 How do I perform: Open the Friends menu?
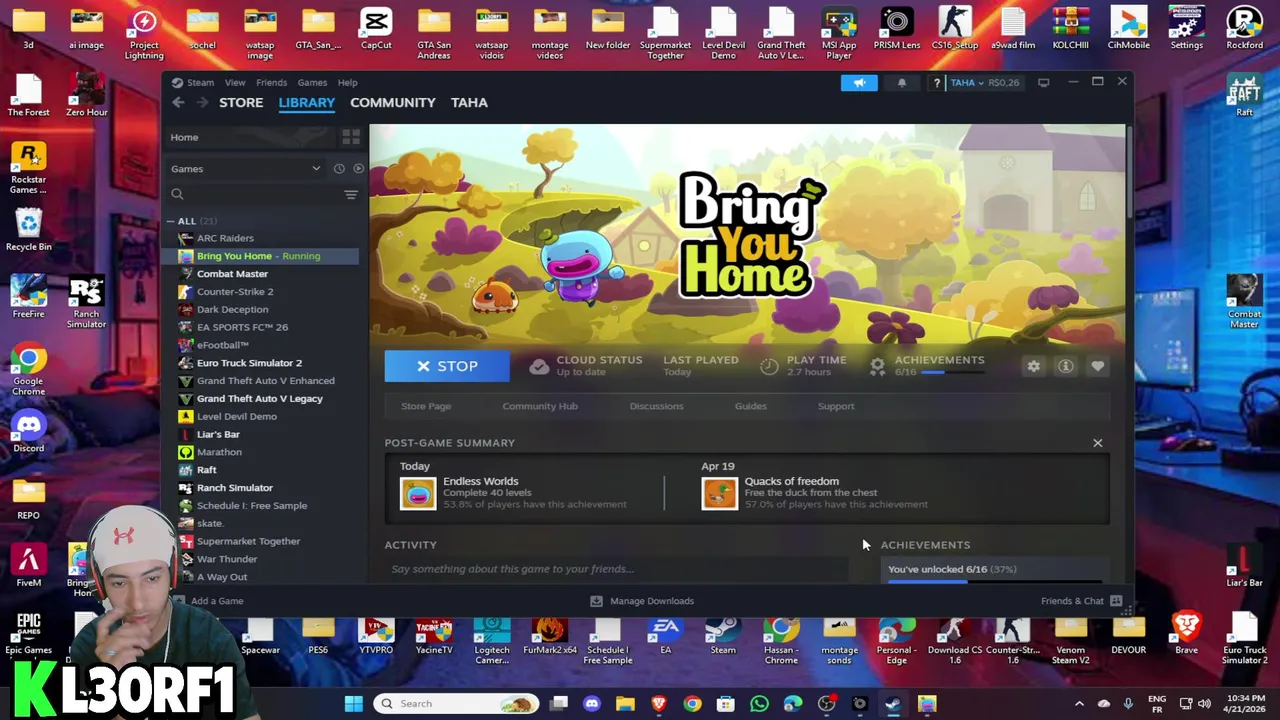tap(271, 83)
